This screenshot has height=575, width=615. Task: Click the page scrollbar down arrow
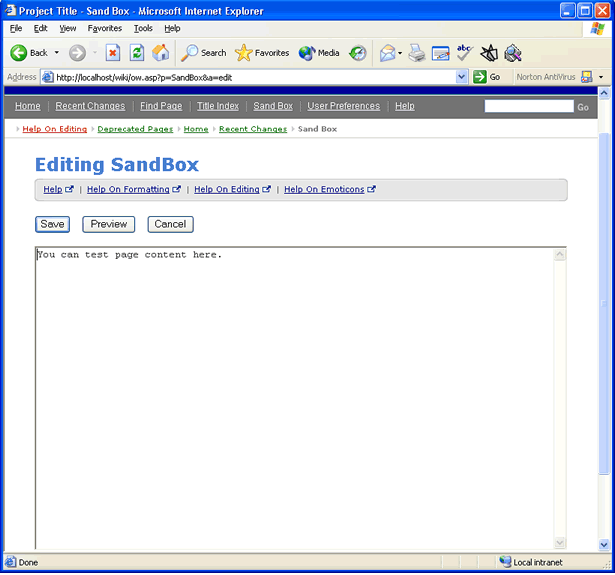pyautogui.click(x=604, y=544)
